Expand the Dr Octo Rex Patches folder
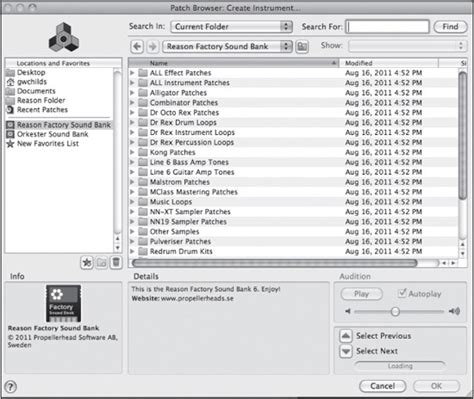This screenshot has width=474, height=399. point(132,112)
